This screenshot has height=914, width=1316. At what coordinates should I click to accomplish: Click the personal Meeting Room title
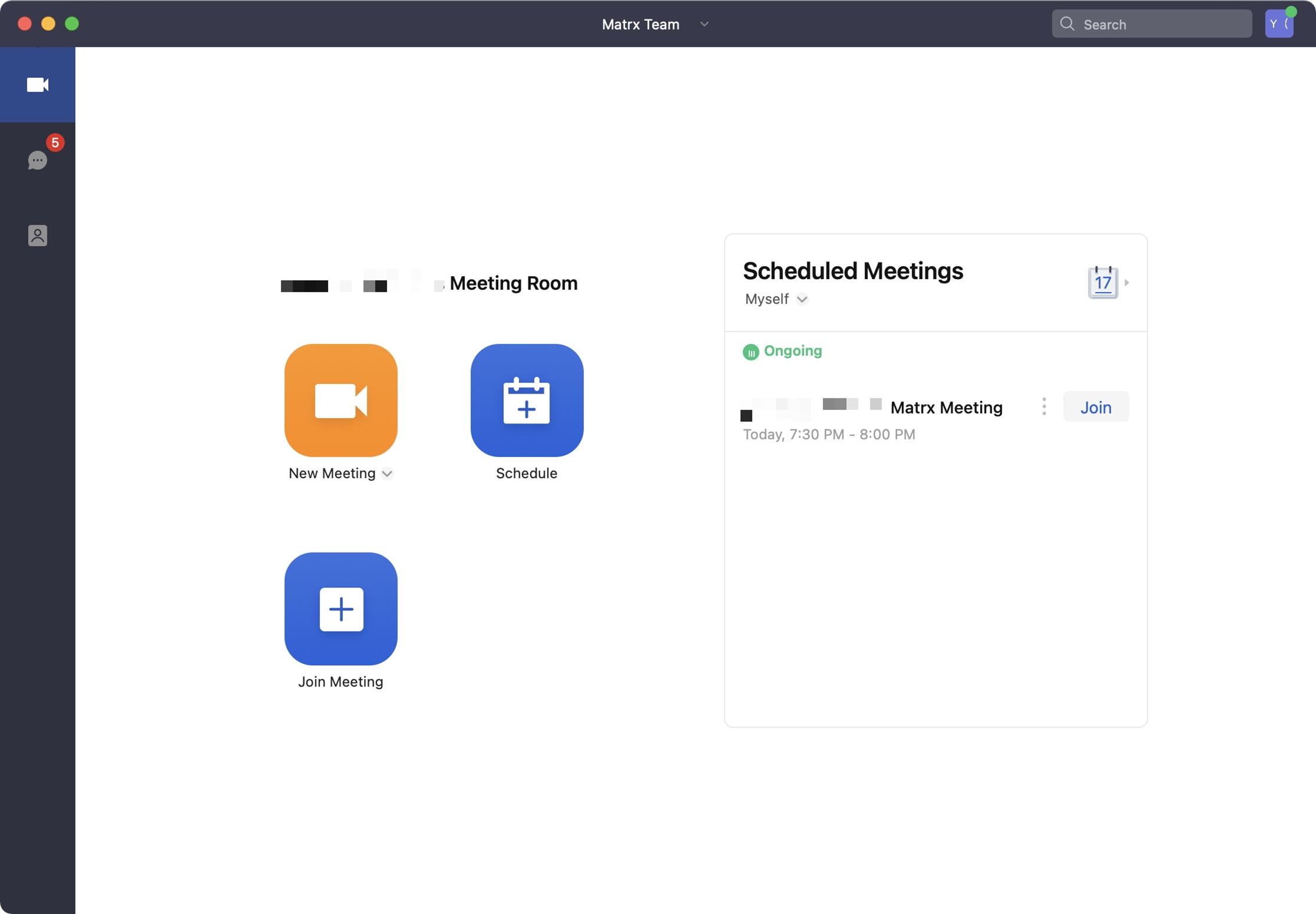[x=512, y=283]
